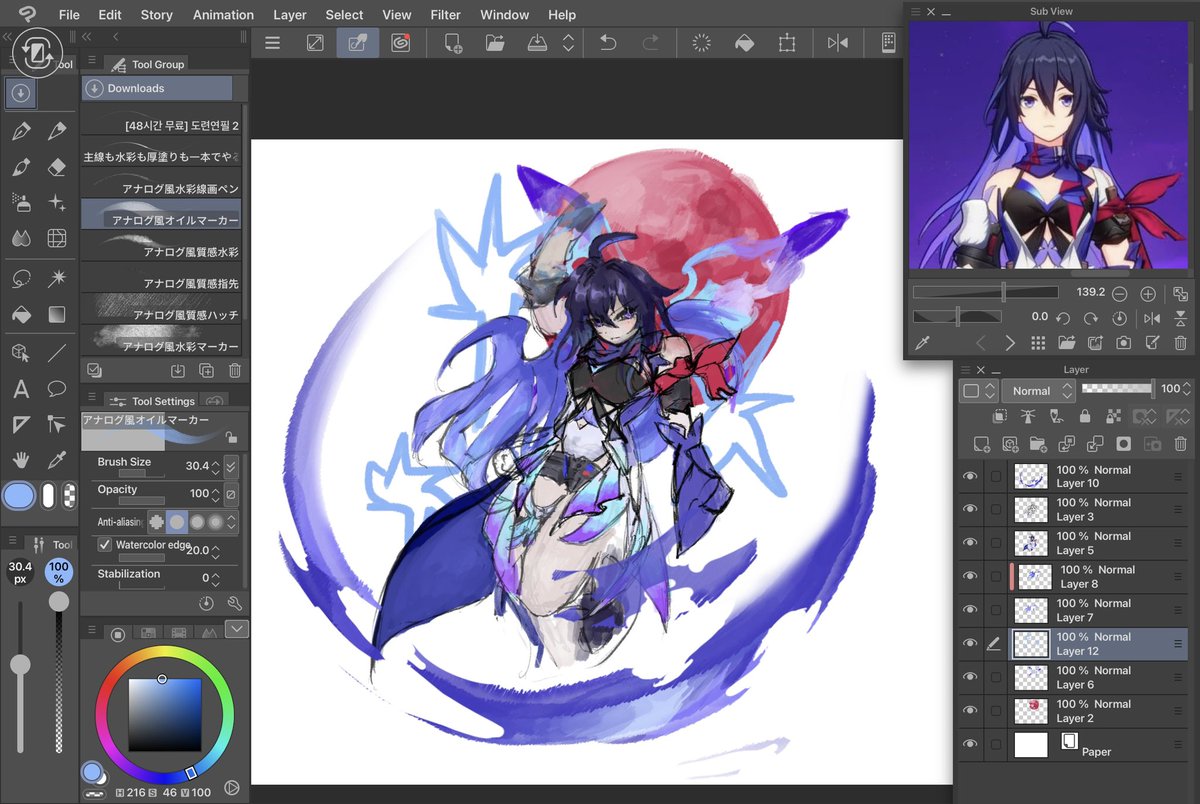Click New Layer Folder icon
The height and width of the screenshot is (804, 1200).
[1038, 444]
